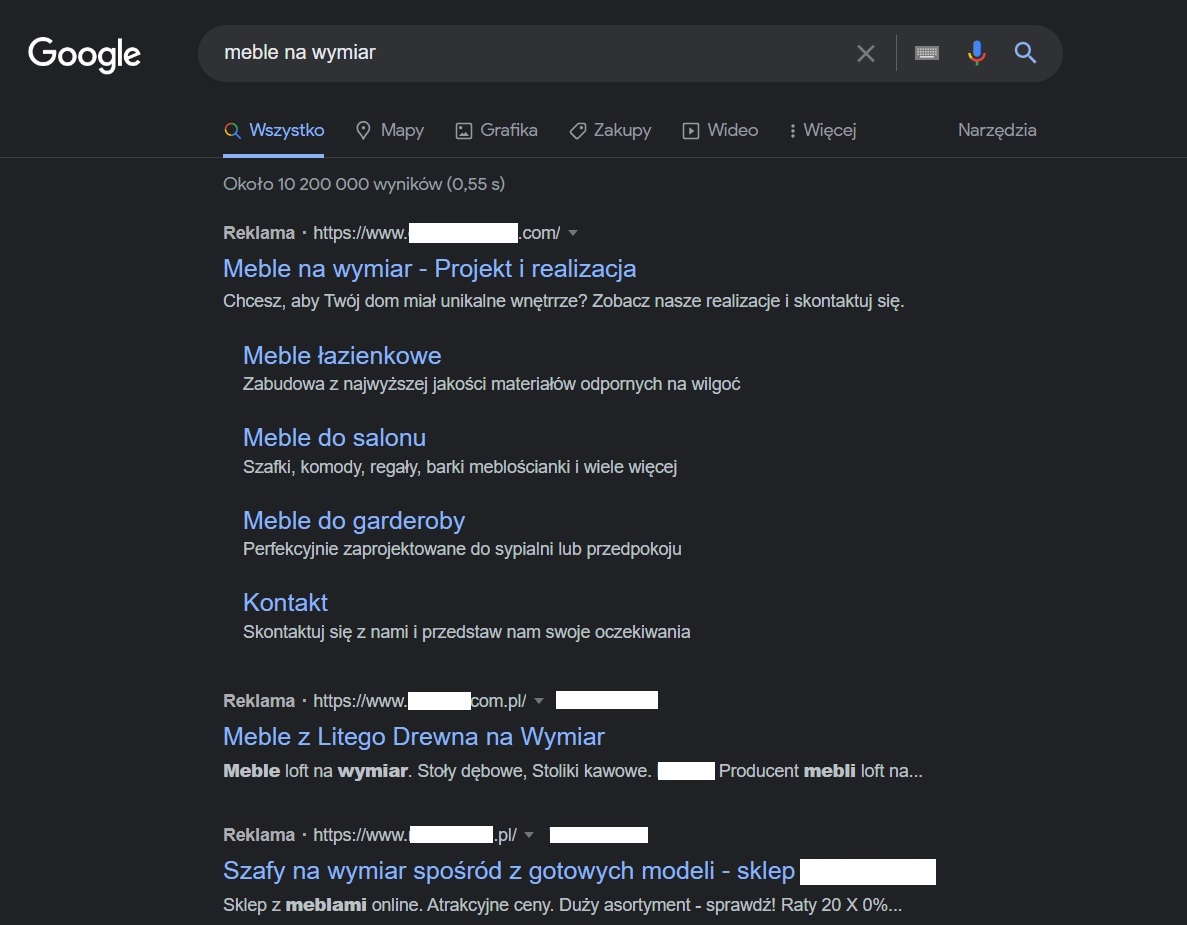
Task: Click description "Skontaktuj się z nami"
Action: 466,632
